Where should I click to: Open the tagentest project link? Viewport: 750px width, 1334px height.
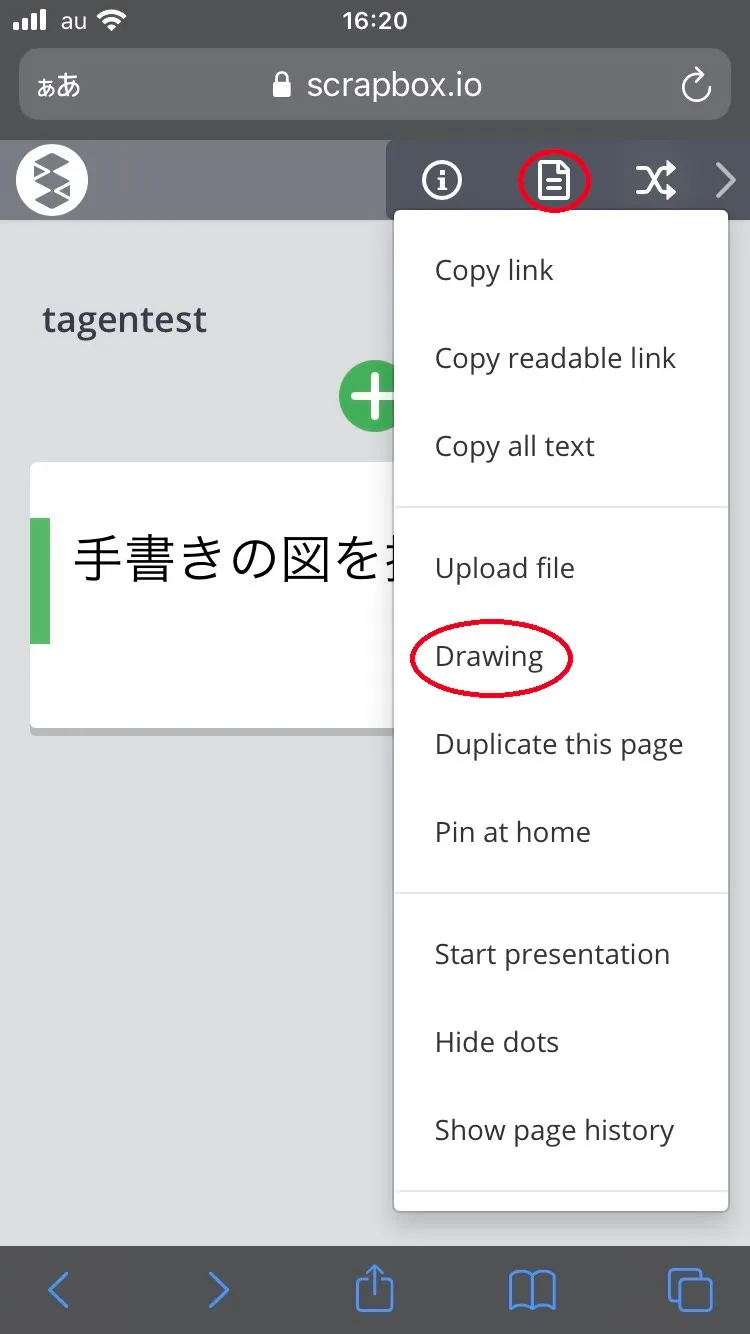tap(125, 321)
